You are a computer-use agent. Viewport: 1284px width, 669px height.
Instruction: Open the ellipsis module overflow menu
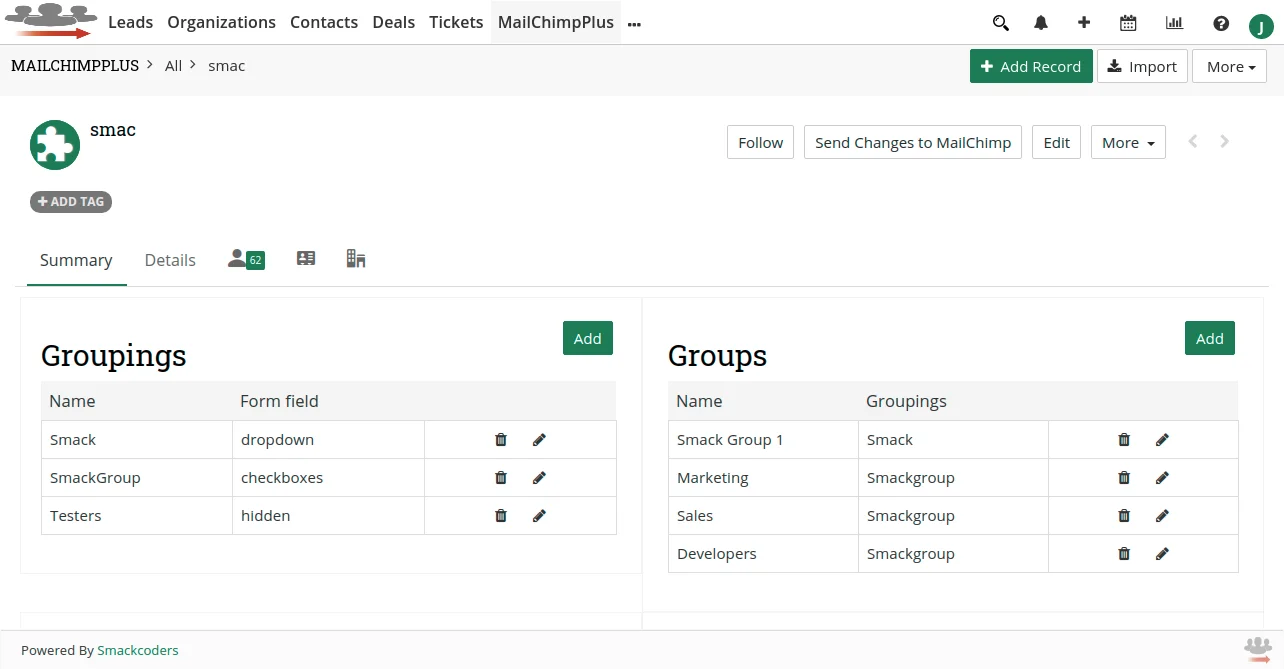pyautogui.click(x=634, y=22)
